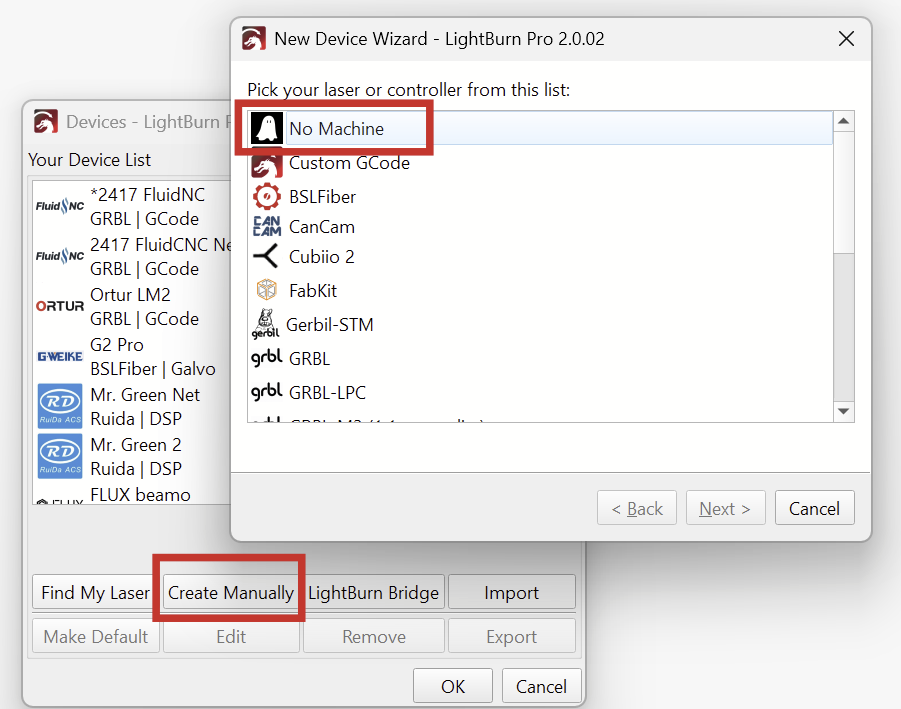Screen dimensions: 901x709
Task: Select the Ortur LM2 device entry
Action: 130,306
